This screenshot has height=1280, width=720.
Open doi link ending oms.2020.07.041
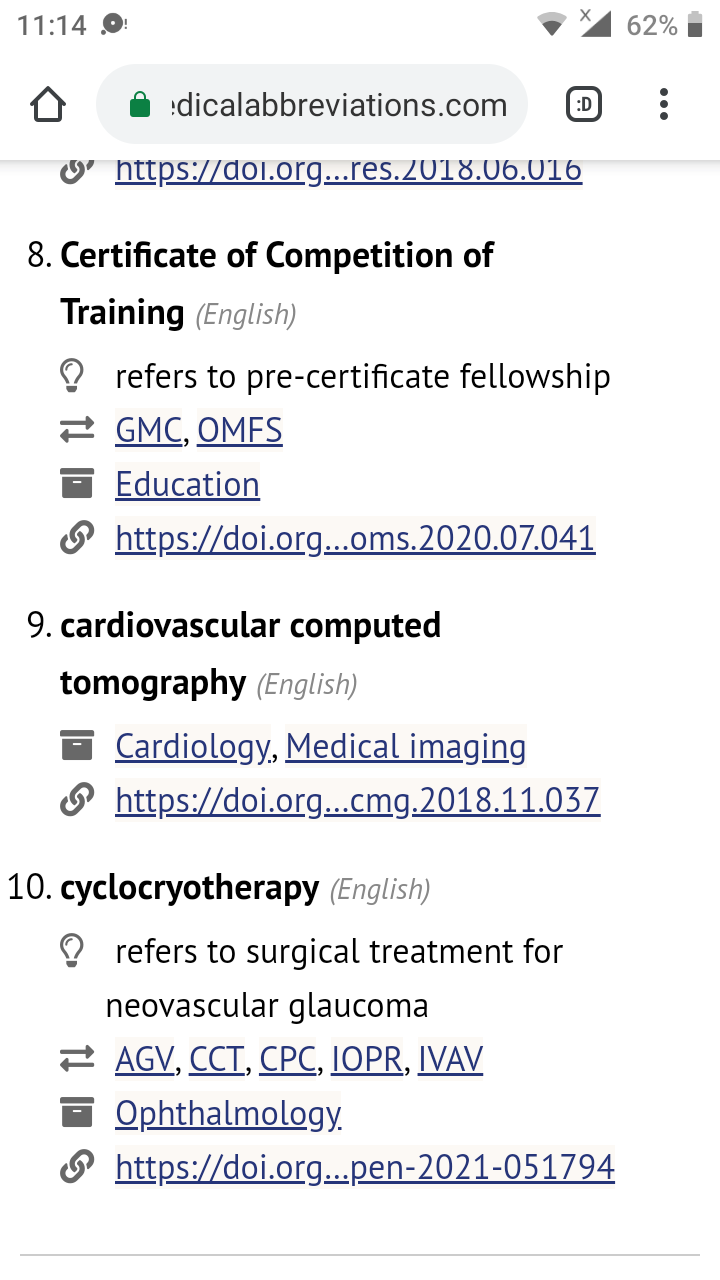(355, 539)
